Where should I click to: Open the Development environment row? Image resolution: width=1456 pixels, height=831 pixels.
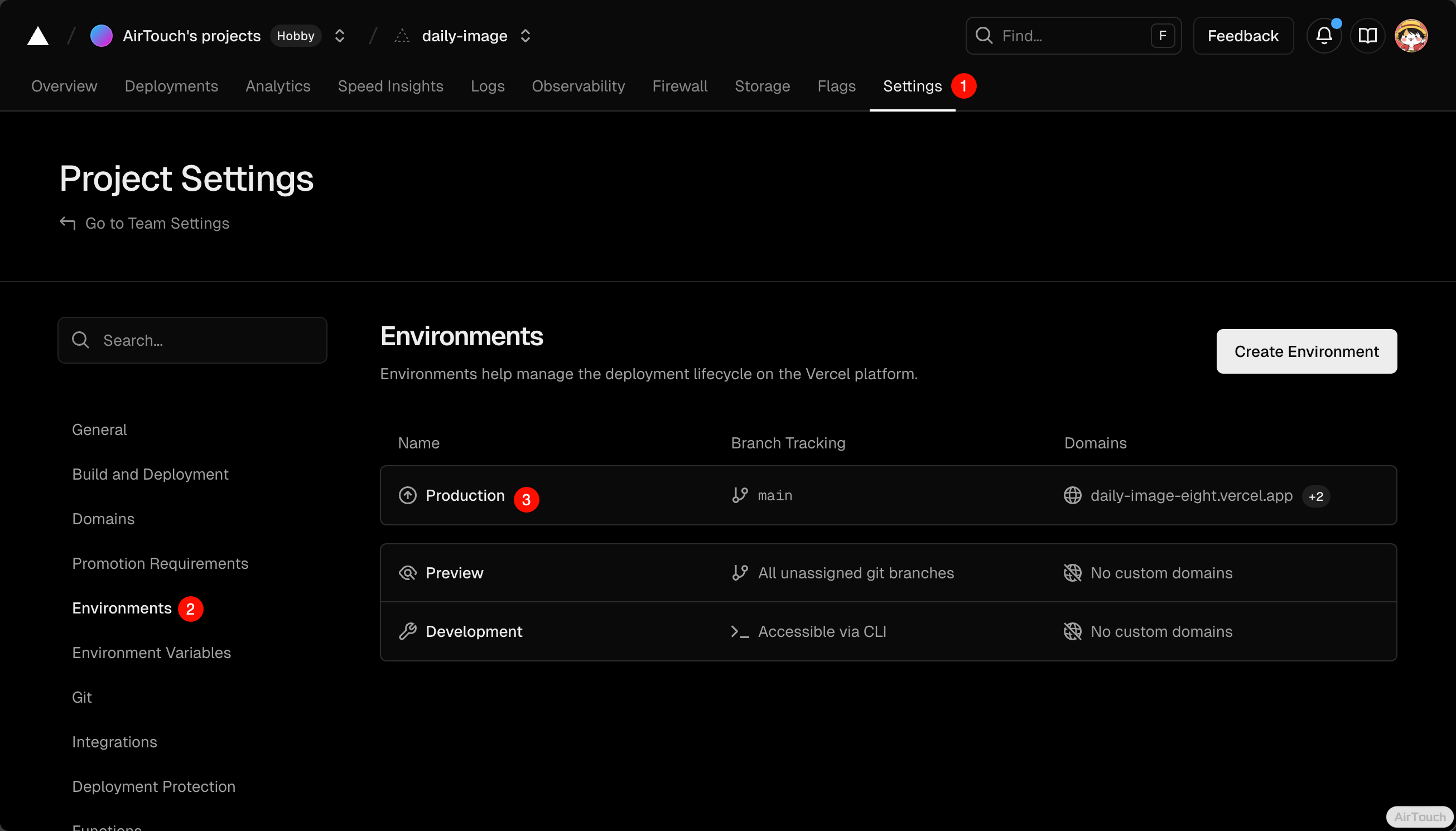pyautogui.click(x=888, y=631)
